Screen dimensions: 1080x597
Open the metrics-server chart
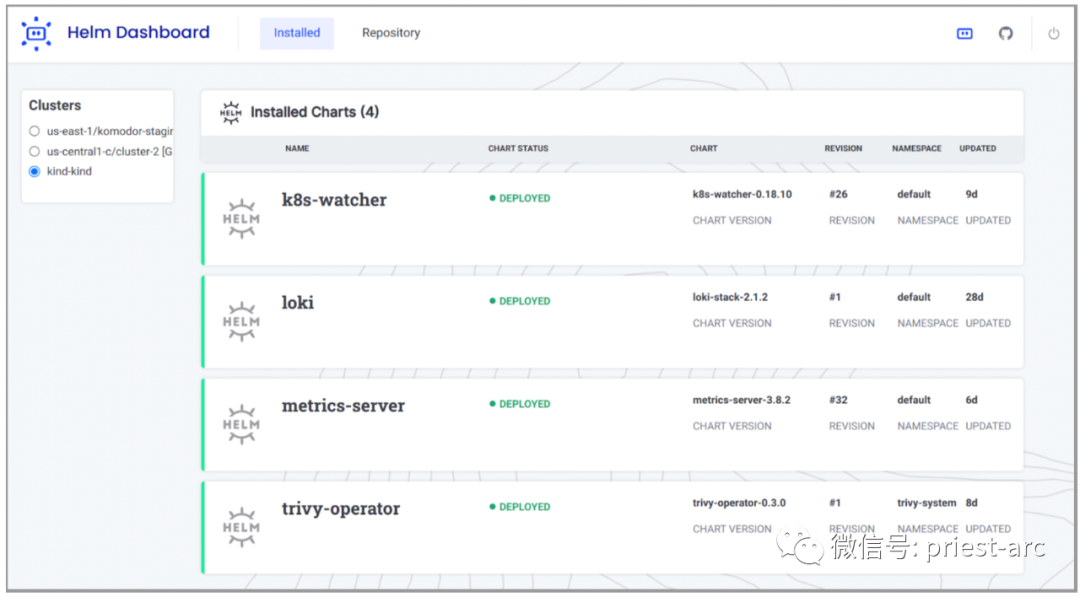point(343,406)
